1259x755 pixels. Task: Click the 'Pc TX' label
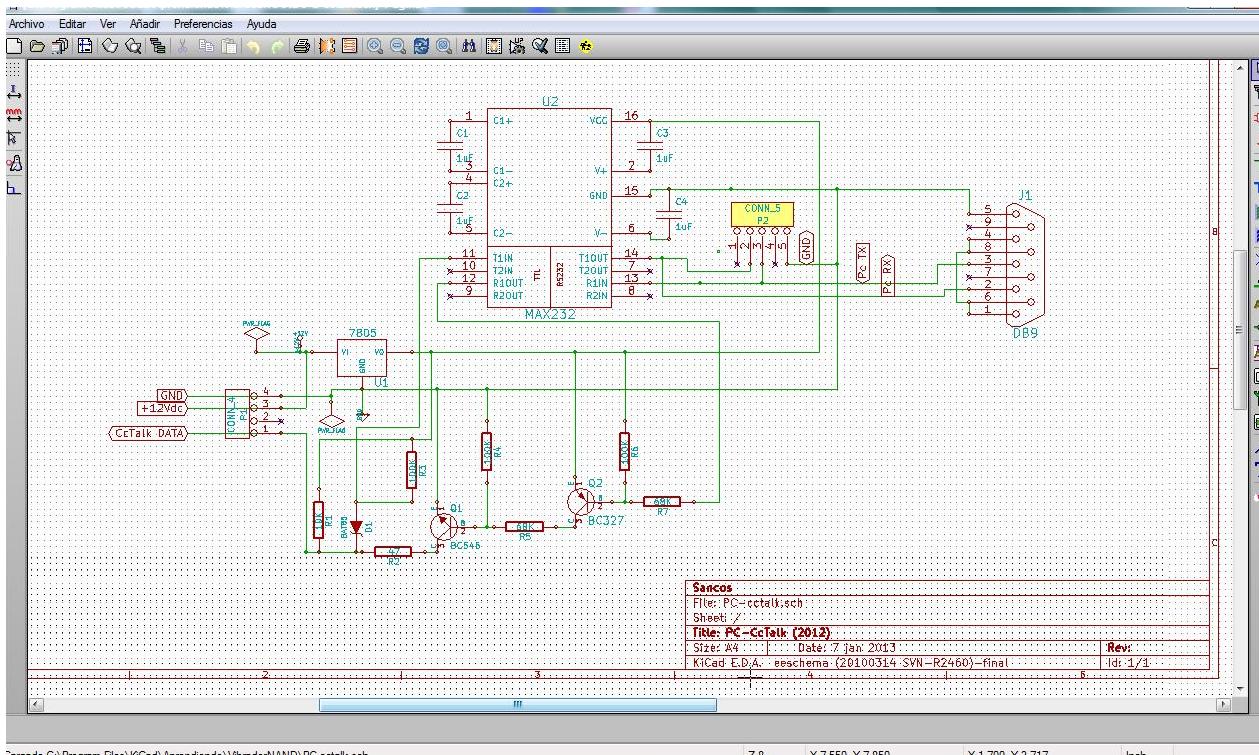[x=863, y=263]
